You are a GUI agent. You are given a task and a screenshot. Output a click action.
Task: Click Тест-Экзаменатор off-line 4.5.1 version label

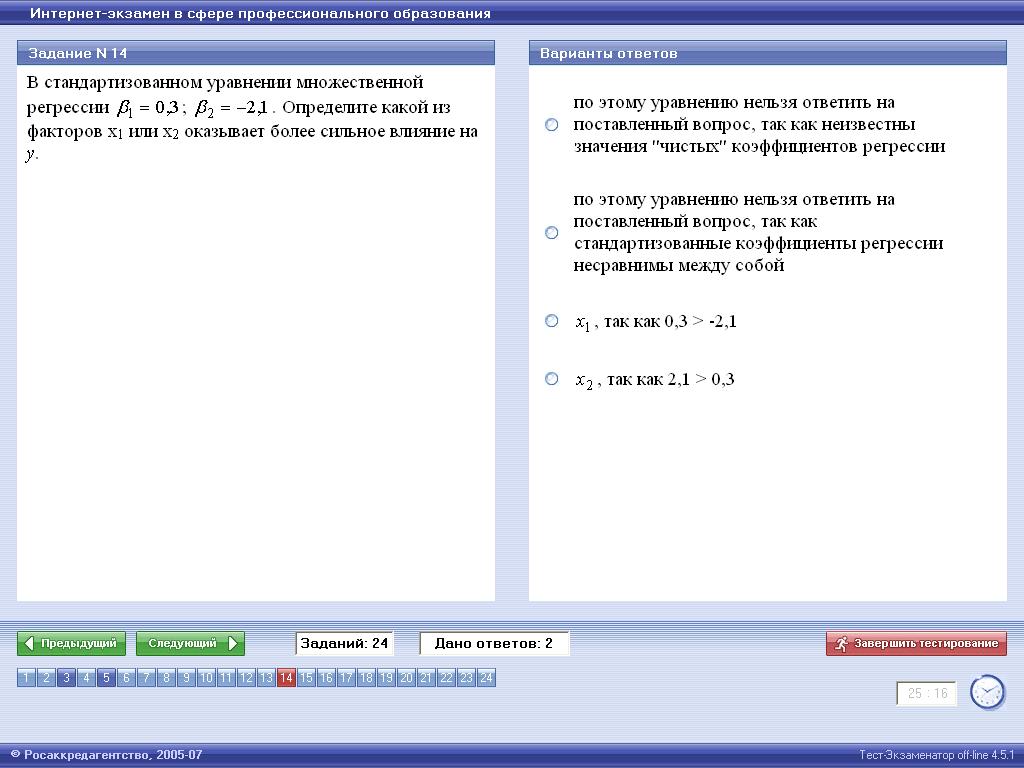(936, 755)
